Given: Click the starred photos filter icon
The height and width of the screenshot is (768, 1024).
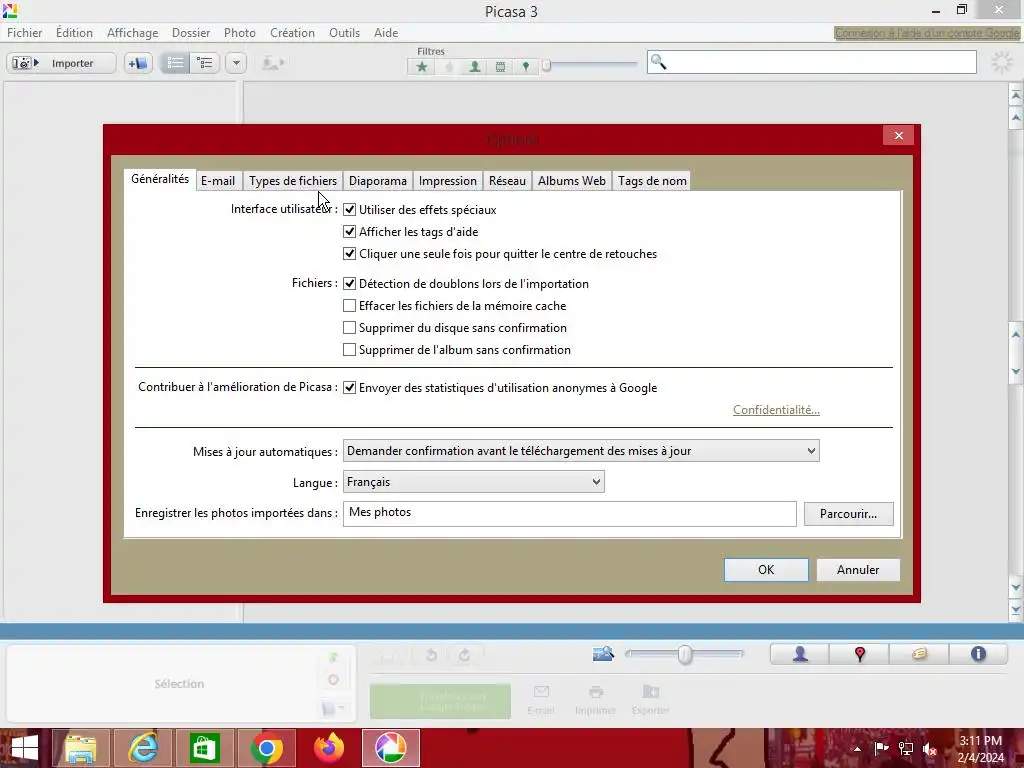Looking at the screenshot, I should (x=422, y=67).
